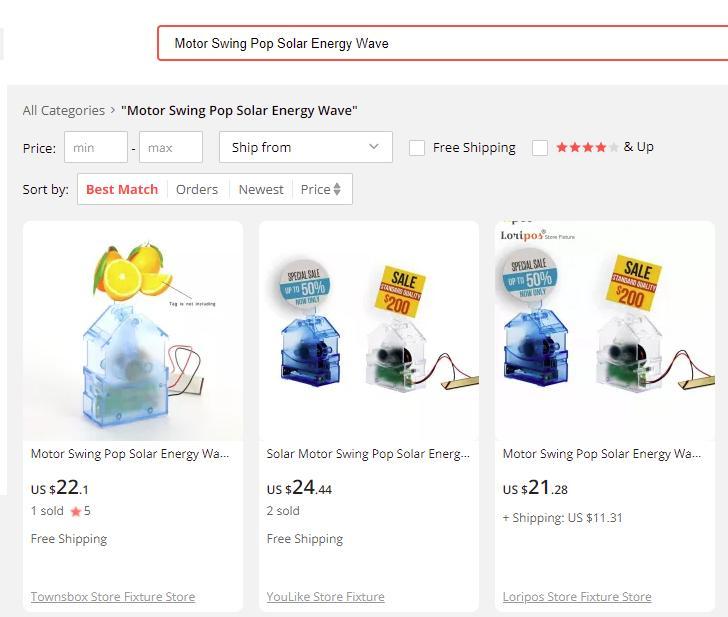Enable the Free Shipping checkbox
728x617 pixels.
[x=416, y=148]
